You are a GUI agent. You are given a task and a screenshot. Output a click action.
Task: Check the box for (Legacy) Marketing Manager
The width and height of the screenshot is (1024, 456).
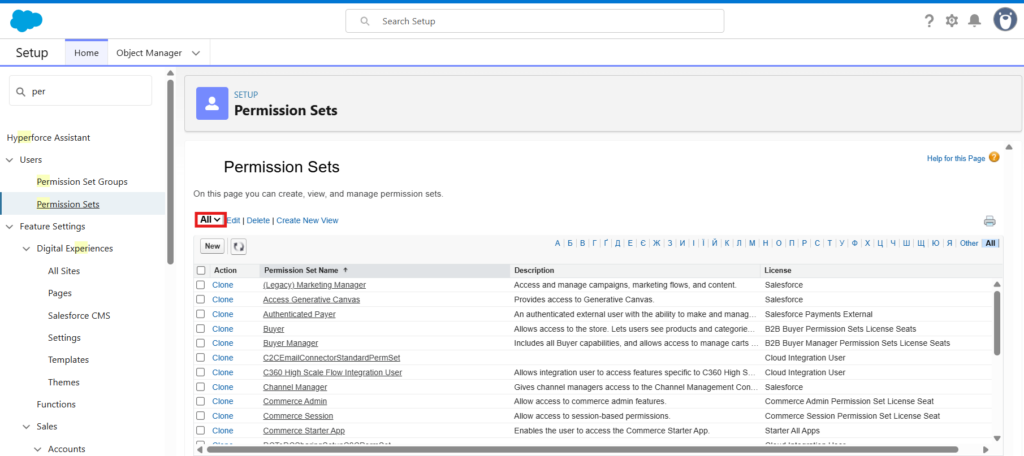pos(201,285)
